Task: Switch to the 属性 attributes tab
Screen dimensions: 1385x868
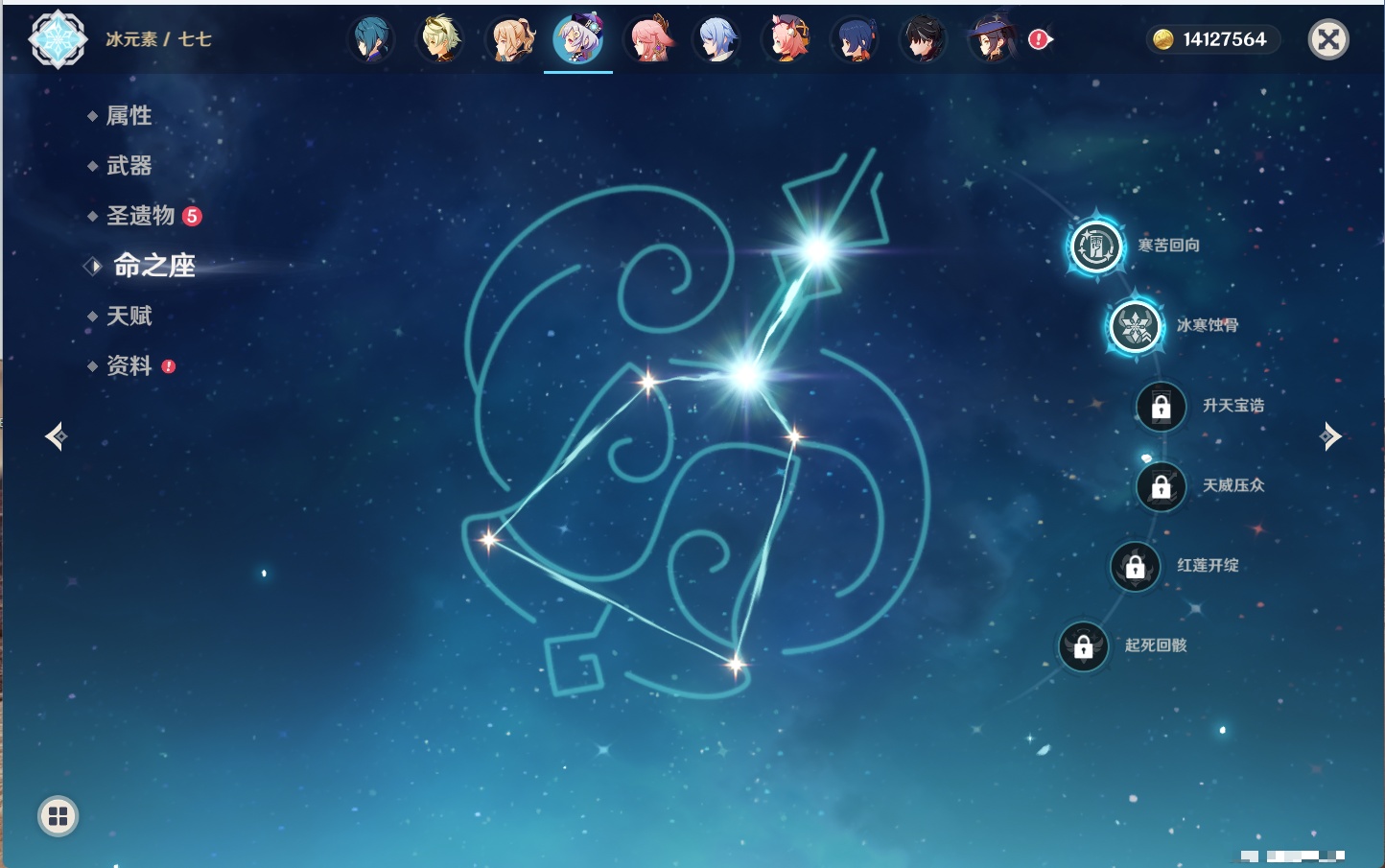Action: tap(129, 116)
